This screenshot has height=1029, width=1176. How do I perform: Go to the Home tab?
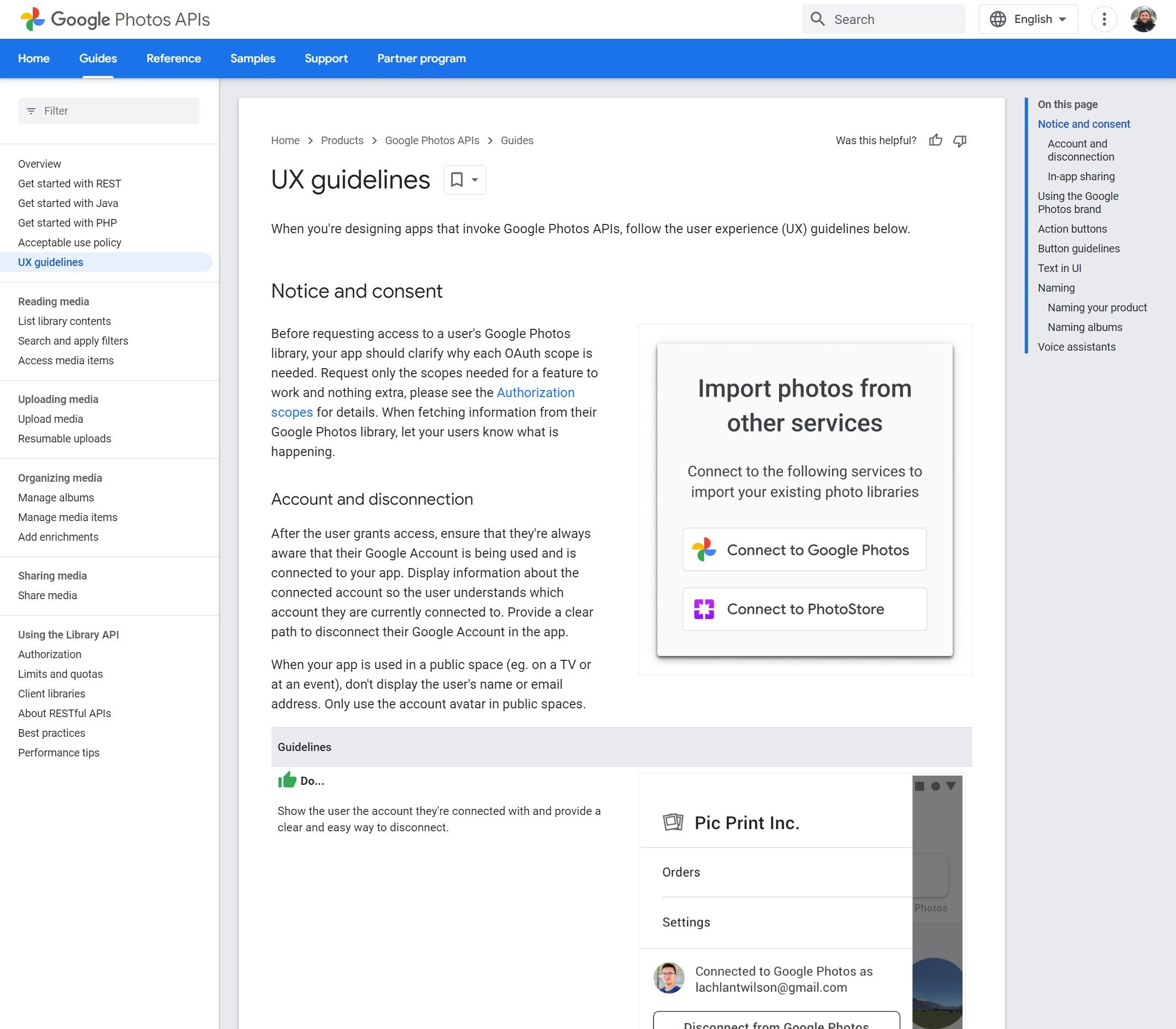(x=33, y=58)
